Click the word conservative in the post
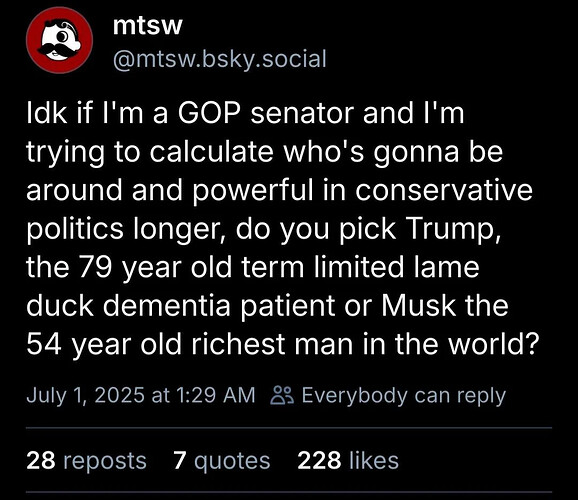The width and height of the screenshot is (578, 500). tap(444, 190)
